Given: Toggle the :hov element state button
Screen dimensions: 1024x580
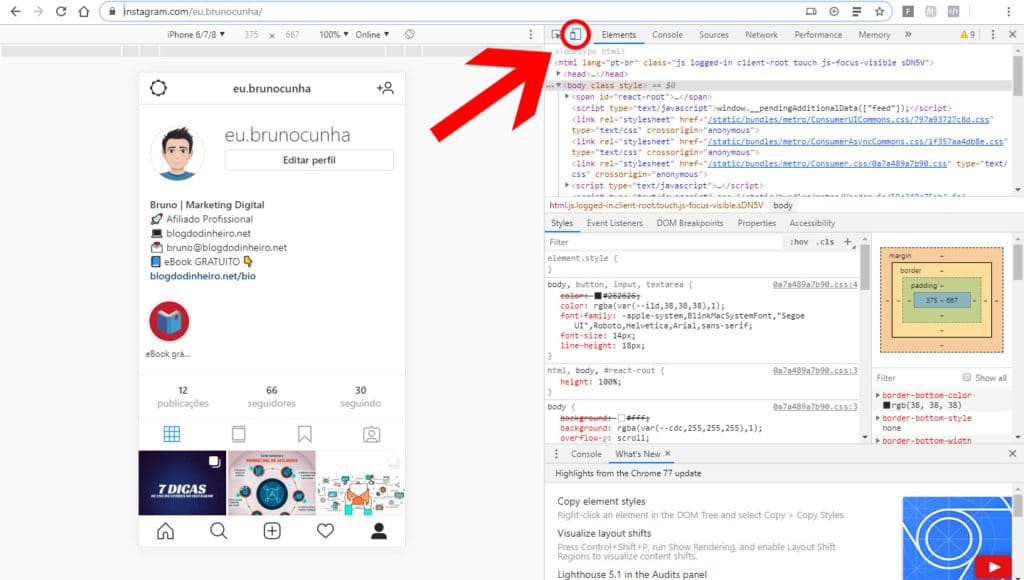Looking at the screenshot, I should (799, 242).
